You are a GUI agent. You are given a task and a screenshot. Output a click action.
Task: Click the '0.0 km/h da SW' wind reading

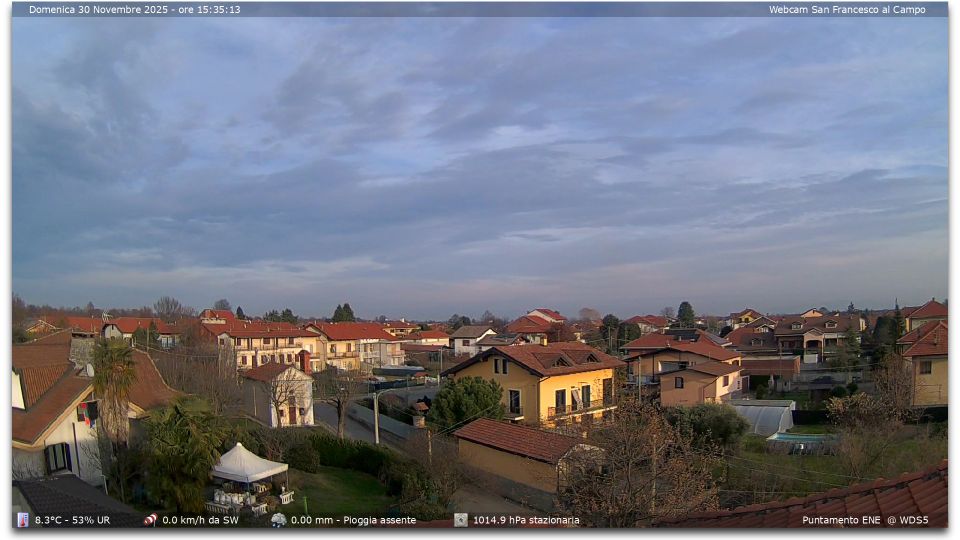coord(200,520)
